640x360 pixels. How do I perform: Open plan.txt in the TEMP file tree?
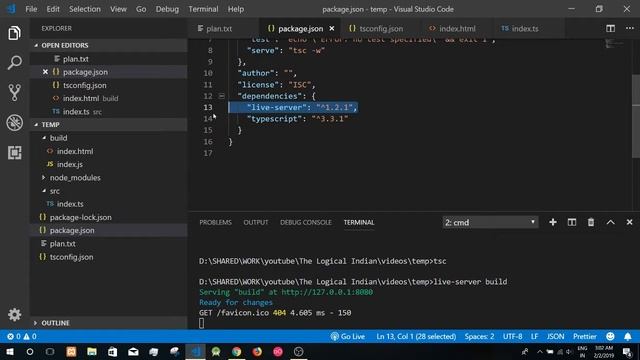(x=62, y=244)
